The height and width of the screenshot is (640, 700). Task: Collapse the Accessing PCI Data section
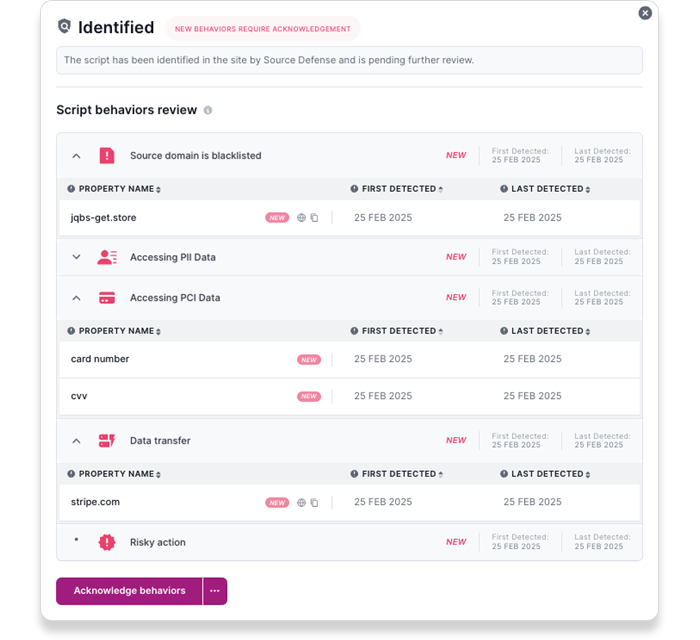tap(76, 298)
